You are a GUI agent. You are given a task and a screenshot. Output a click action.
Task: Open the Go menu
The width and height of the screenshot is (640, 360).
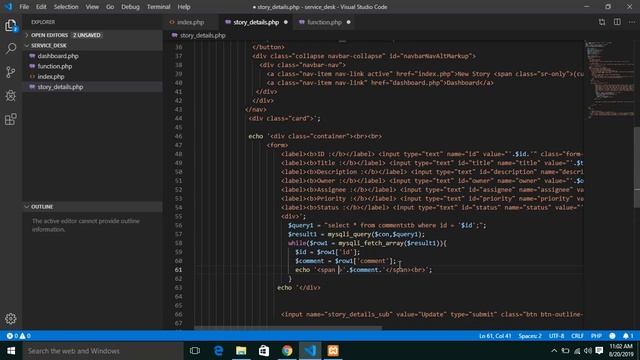(x=110, y=7)
